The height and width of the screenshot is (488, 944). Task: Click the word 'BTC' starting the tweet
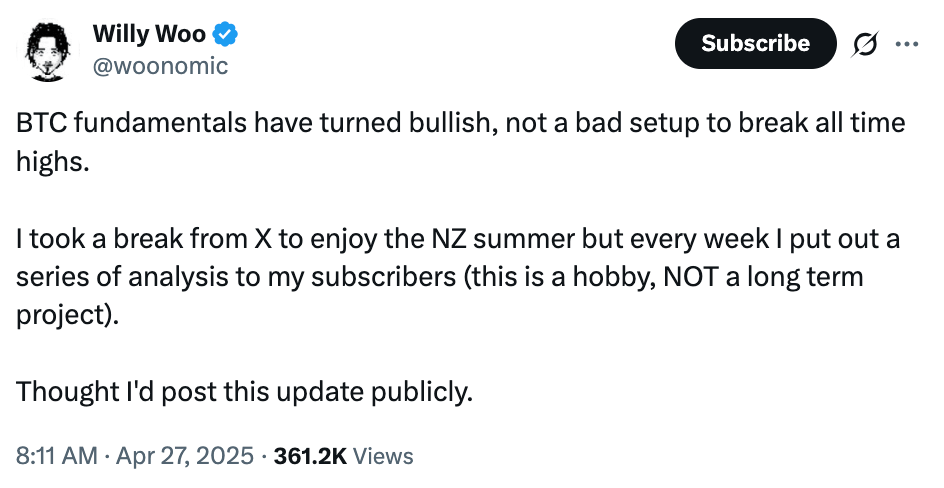(x=40, y=124)
